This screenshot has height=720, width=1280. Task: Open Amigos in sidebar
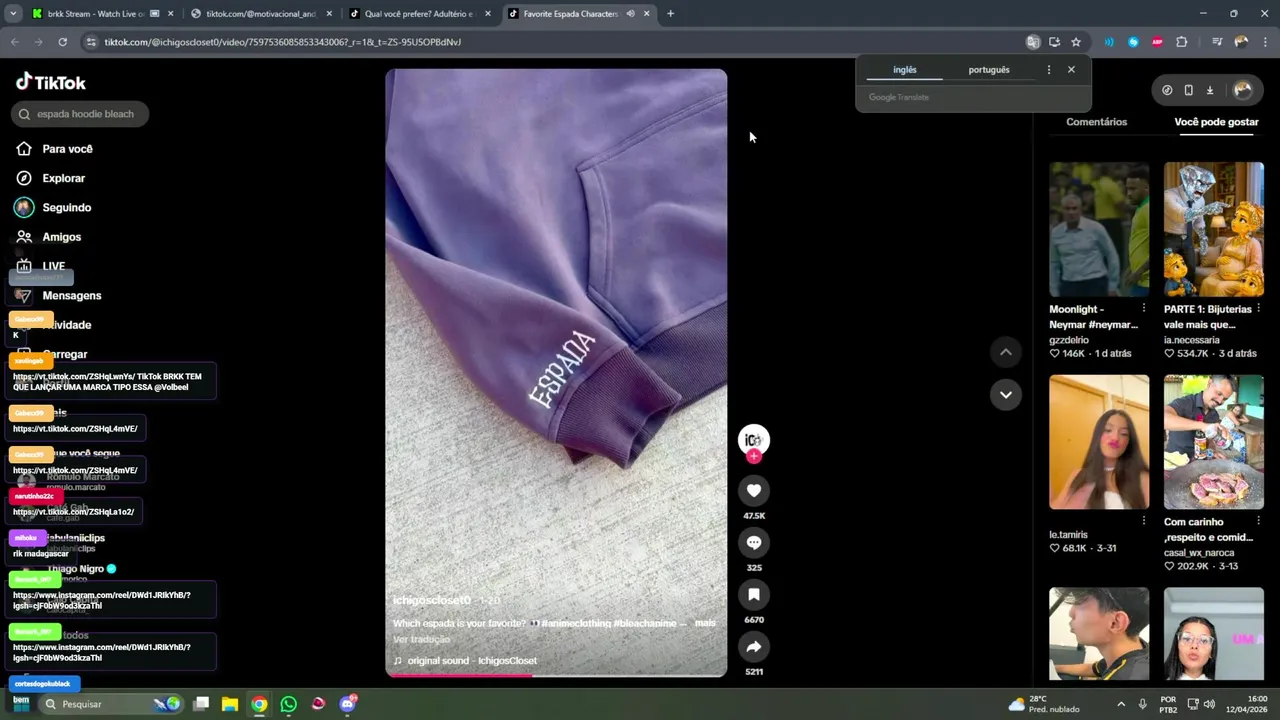click(61, 237)
